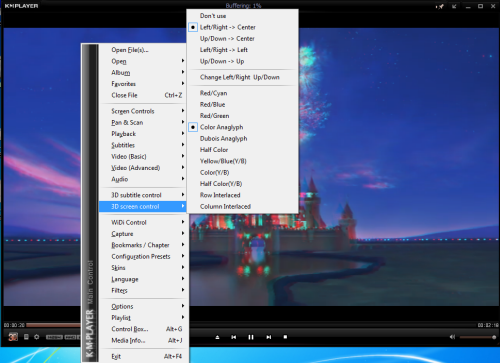Click the compact mode arrow icon in title bar
The image size is (500, 363).
coord(454,6)
